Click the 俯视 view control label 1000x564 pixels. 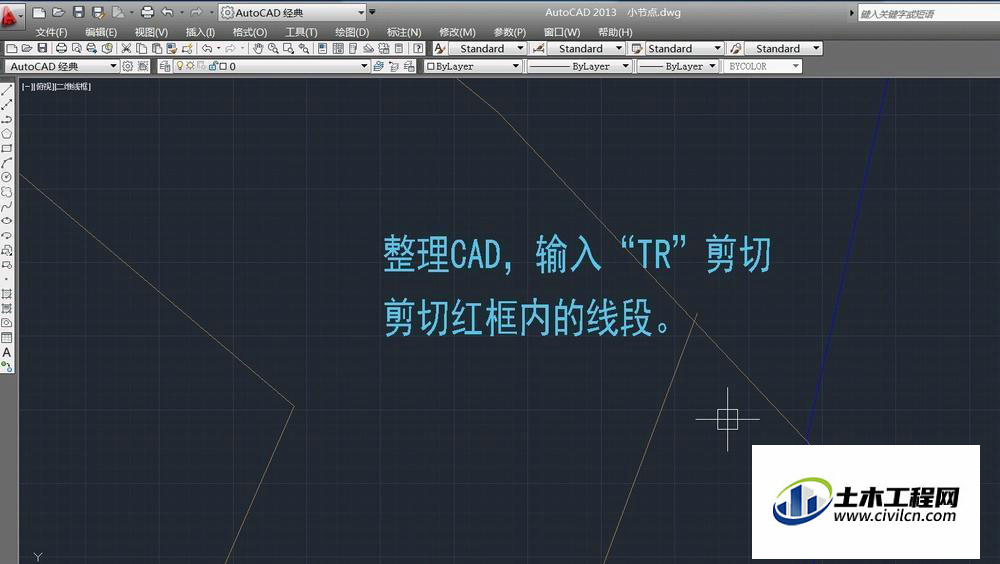tap(43, 87)
